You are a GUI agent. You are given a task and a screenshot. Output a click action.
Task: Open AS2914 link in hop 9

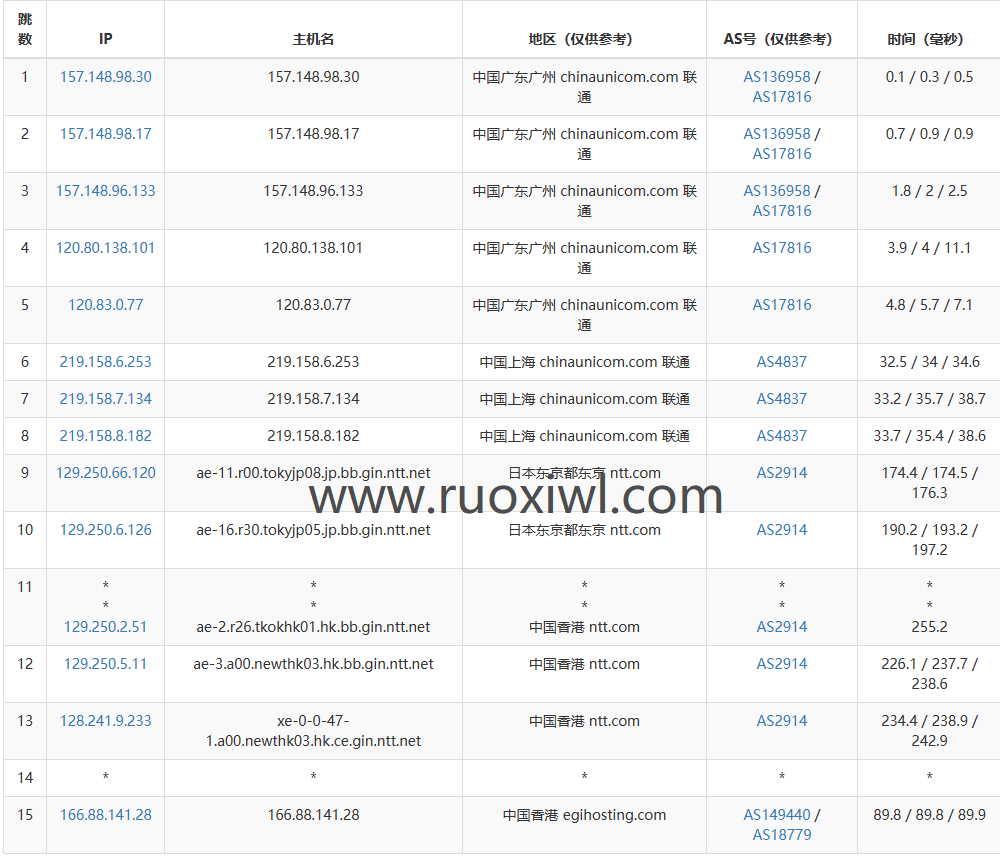pyautogui.click(x=781, y=473)
